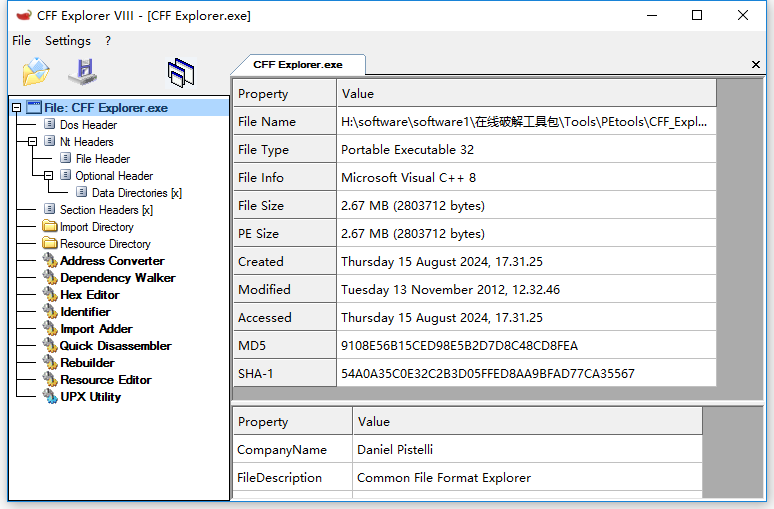Click the Nt Headers page icon

pyautogui.click(x=49, y=141)
